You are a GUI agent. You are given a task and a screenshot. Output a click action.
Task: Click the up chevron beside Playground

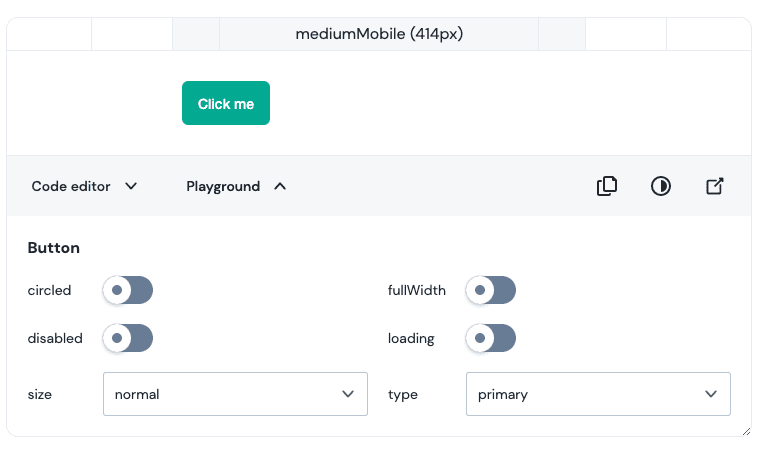280,186
